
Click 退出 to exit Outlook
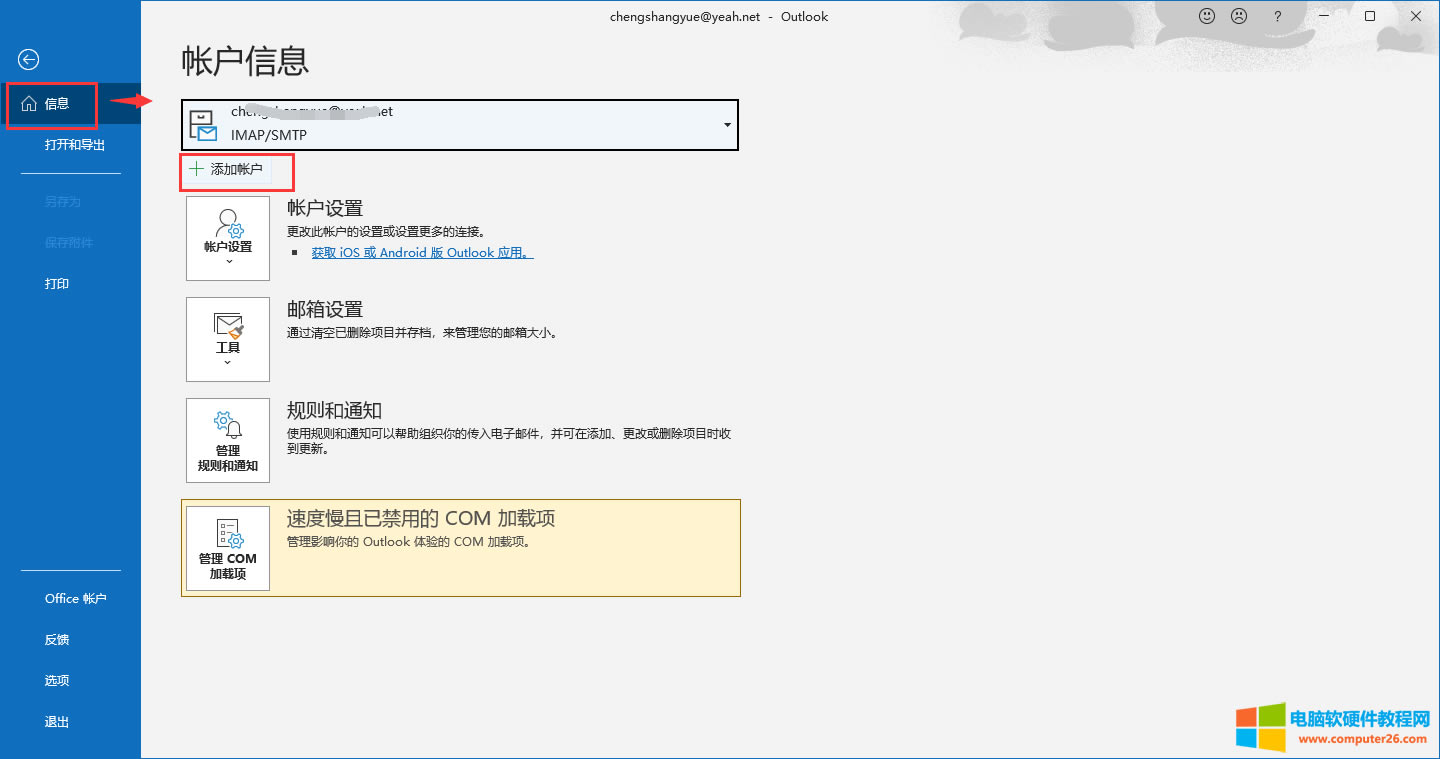(57, 722)
